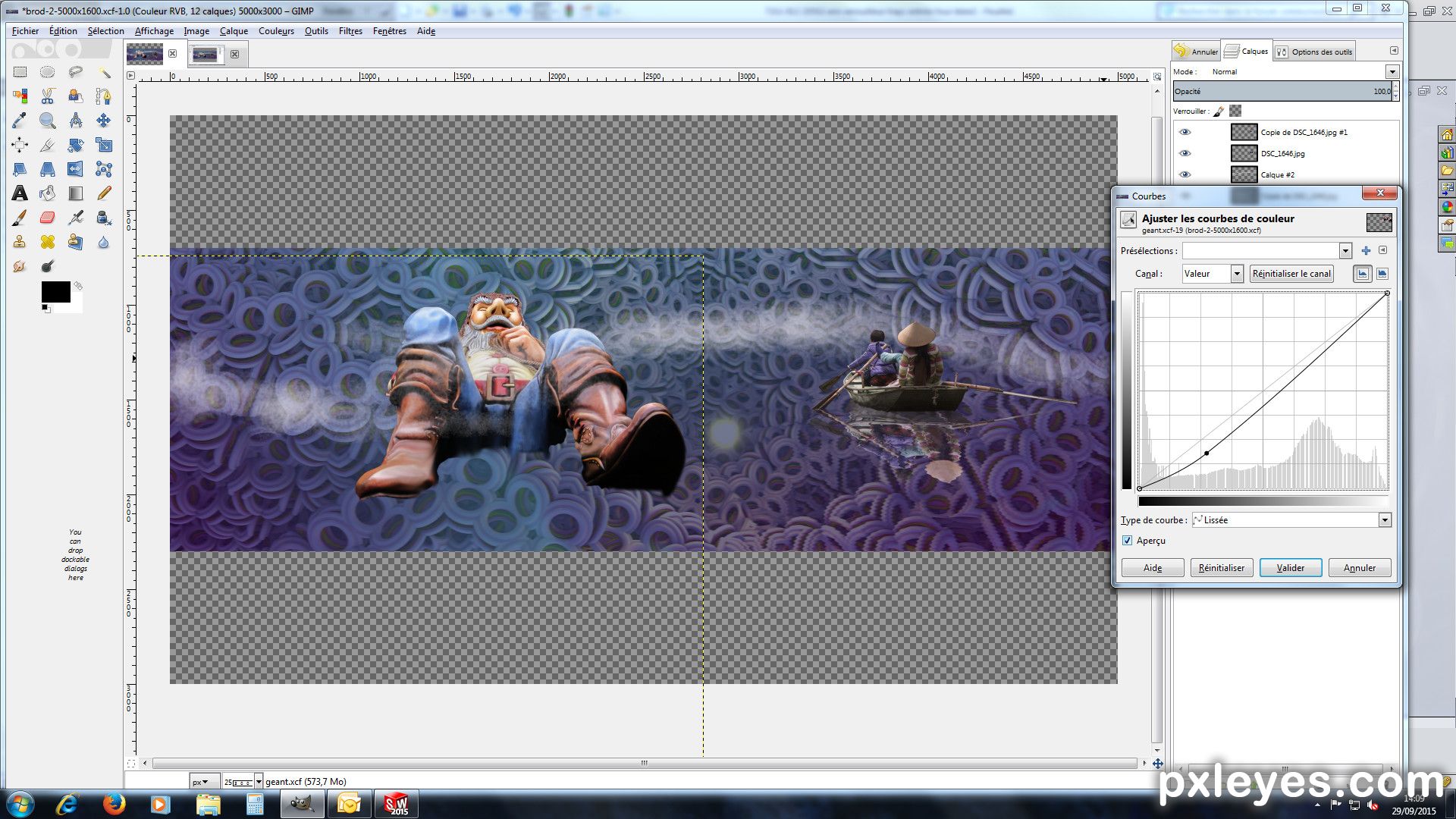Select the Select by Color tool
The image size is (1456, 819).
point(20,96)
